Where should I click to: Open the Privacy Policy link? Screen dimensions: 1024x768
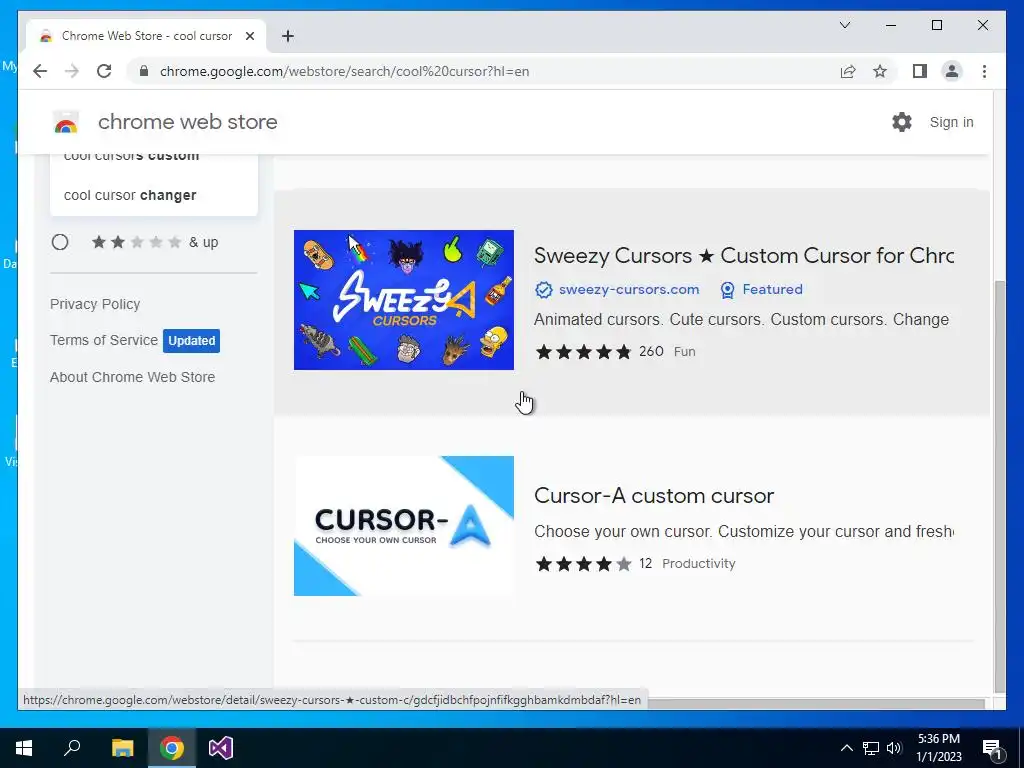pos(95,304)
